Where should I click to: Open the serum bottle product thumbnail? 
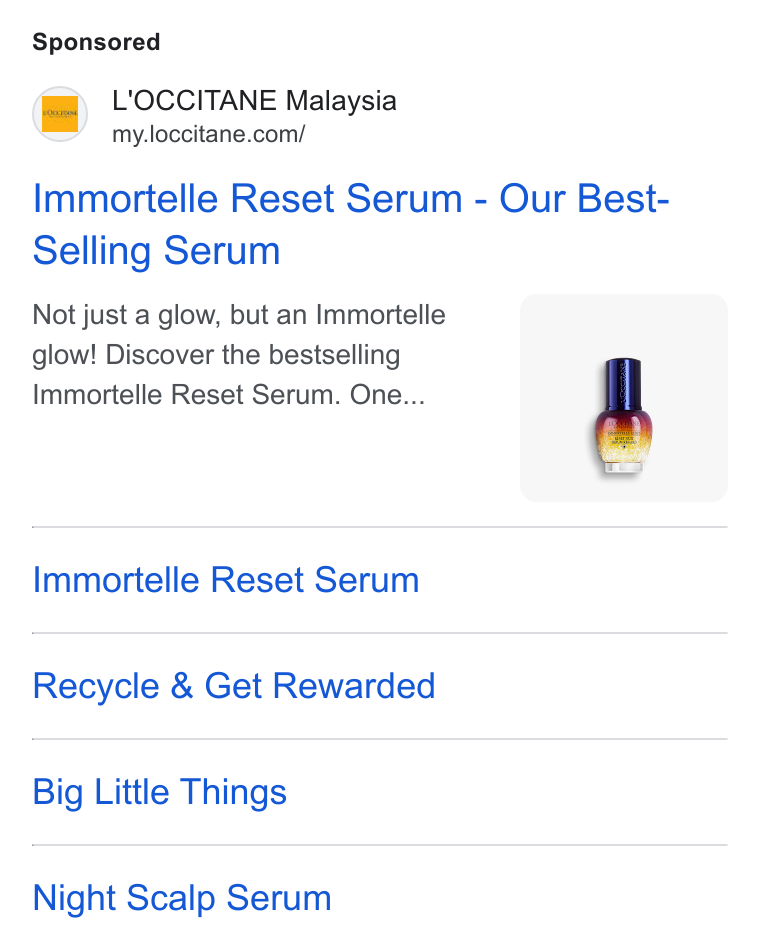click(x=624, y=398)
